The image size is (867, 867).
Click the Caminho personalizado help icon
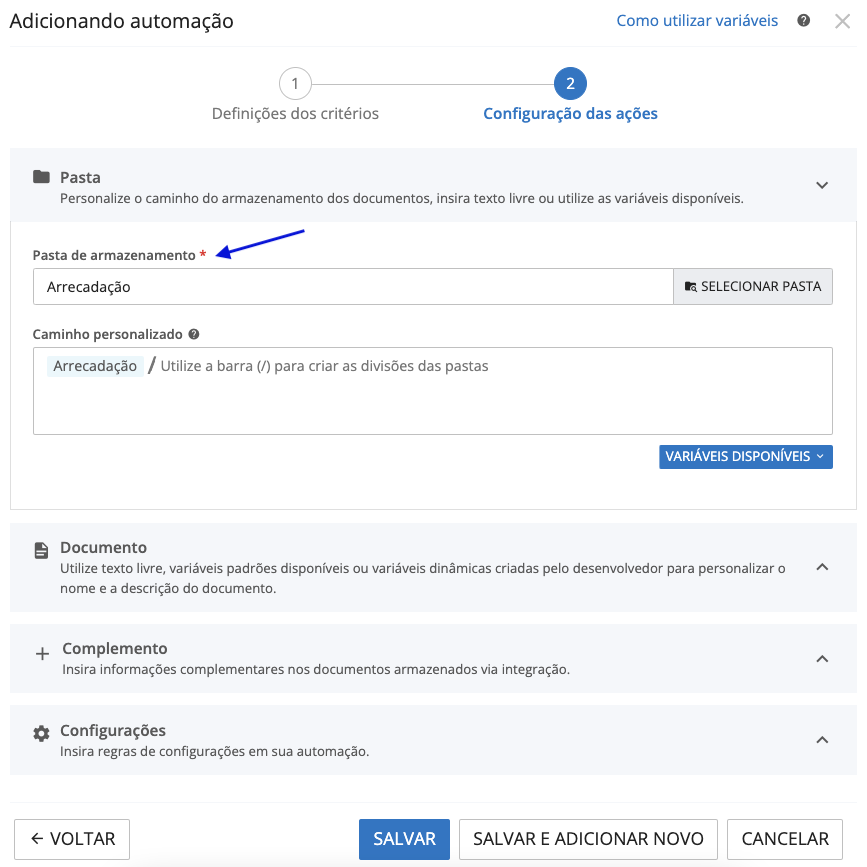coord(194,334)
